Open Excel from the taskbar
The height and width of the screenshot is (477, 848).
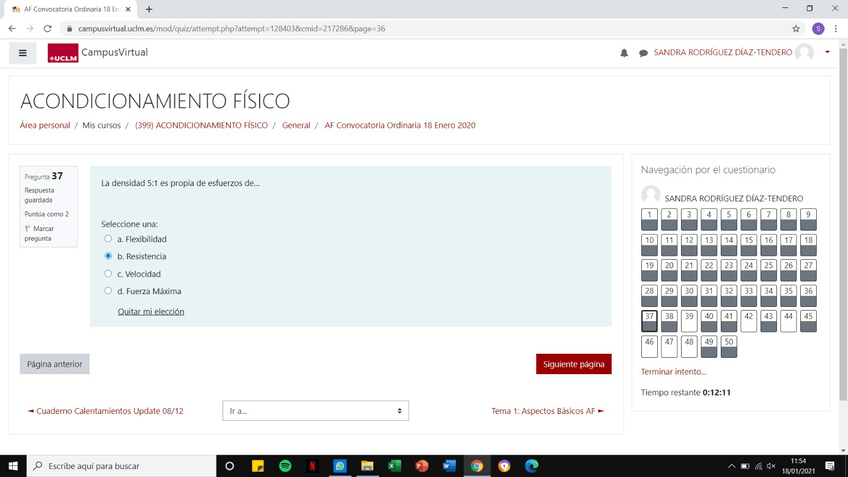[394, 466]
